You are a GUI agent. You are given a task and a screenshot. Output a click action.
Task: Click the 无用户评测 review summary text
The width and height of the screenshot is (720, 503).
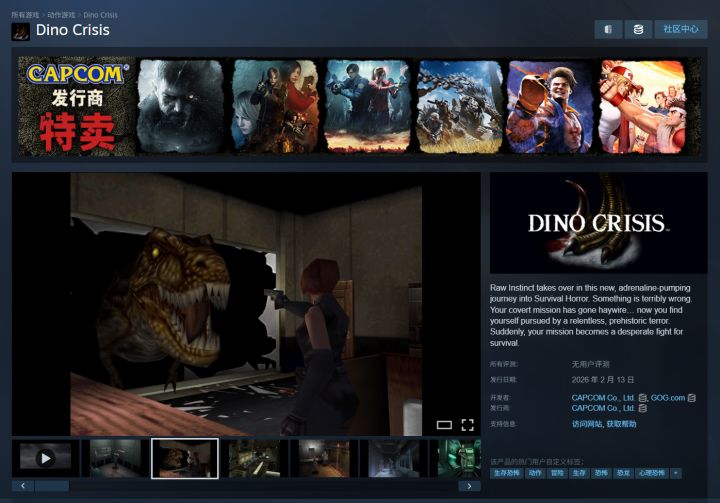(x=591, y=364)
